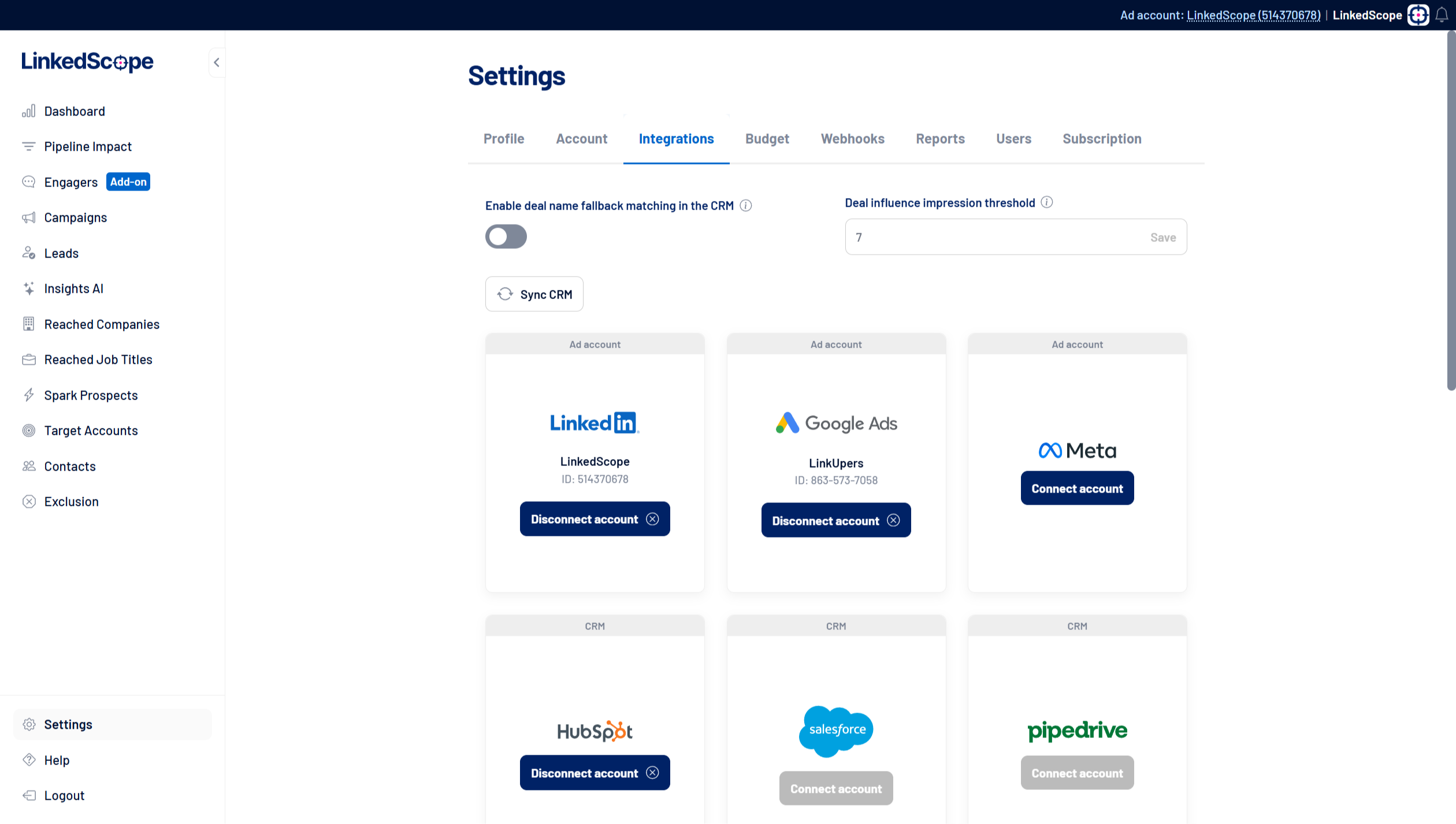
Task: Open the Reports tab
Action: coord(940,139)
